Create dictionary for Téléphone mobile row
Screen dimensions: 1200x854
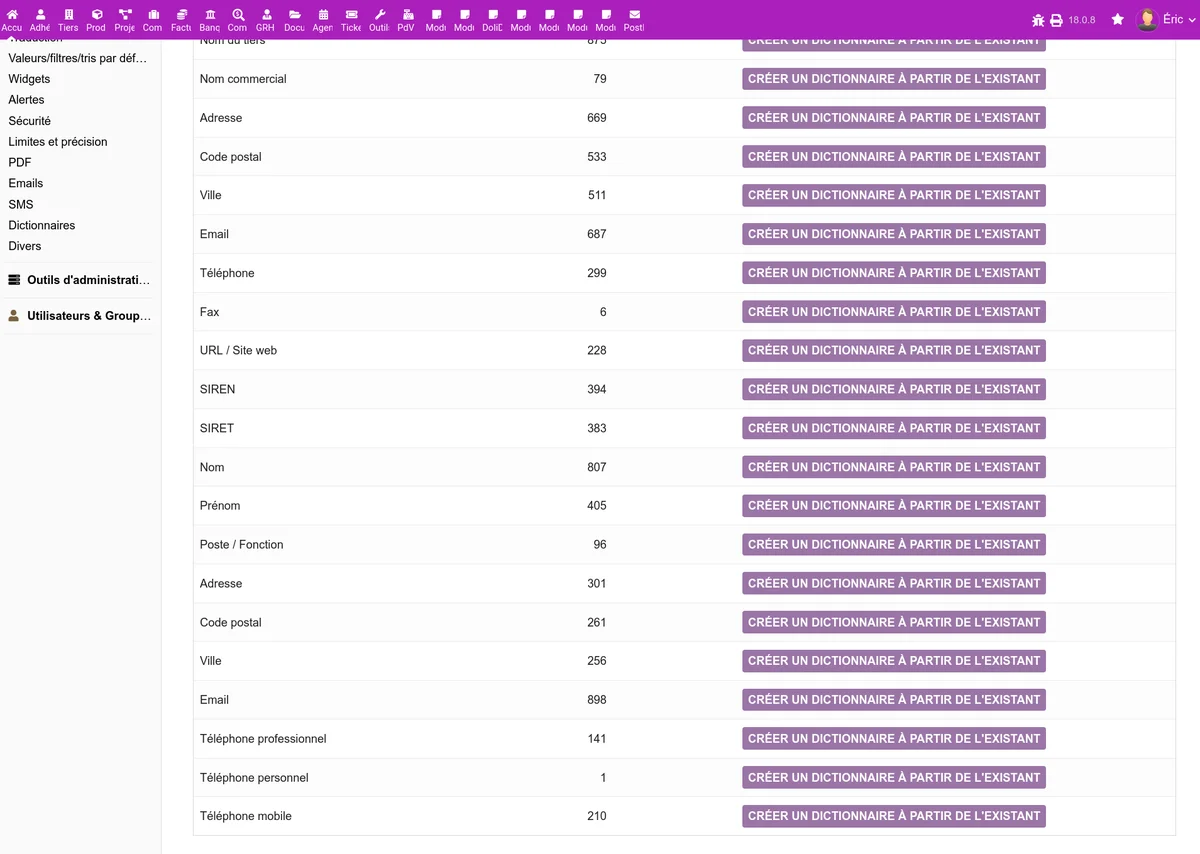tap(894, 816)
